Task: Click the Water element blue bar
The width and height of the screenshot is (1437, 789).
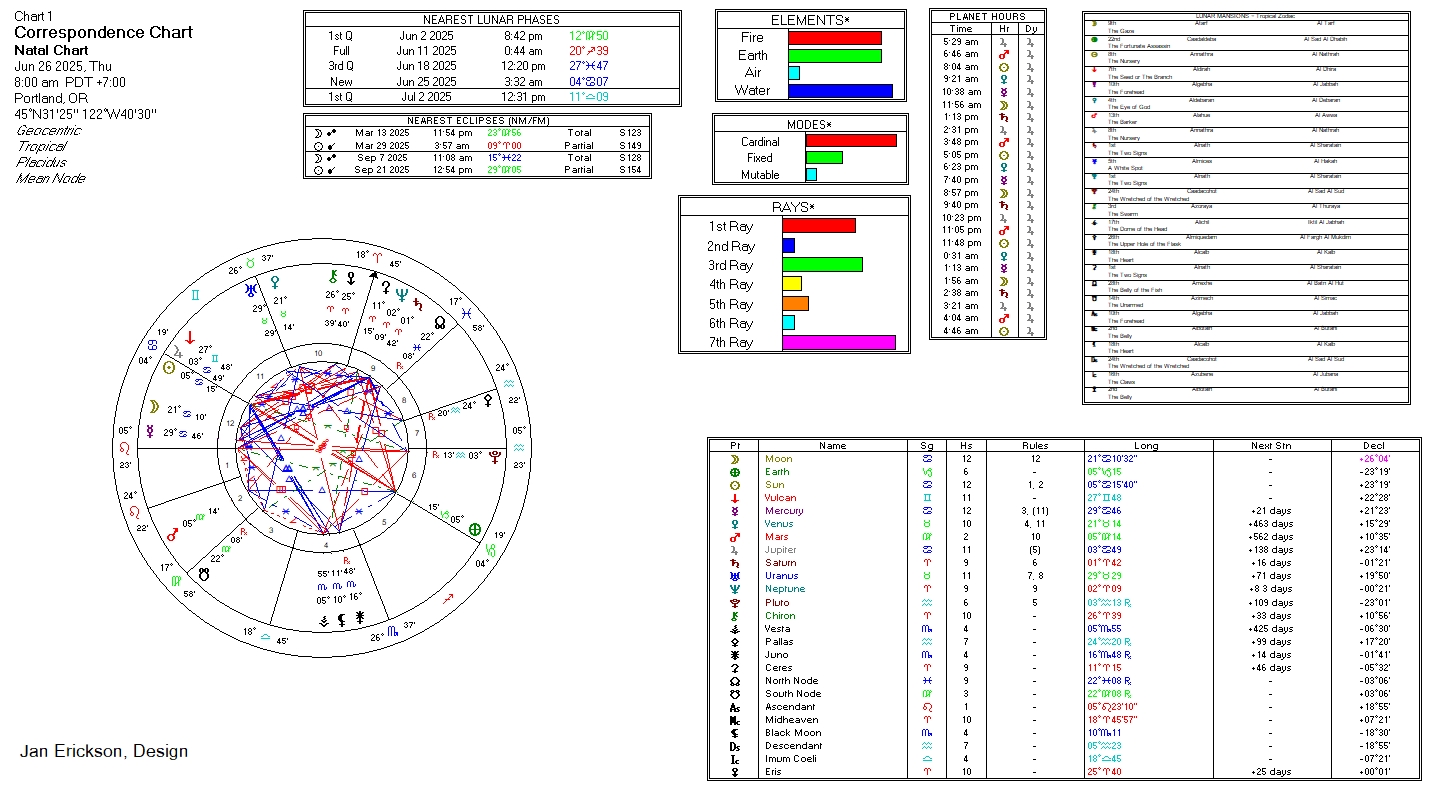Action: 840,91
